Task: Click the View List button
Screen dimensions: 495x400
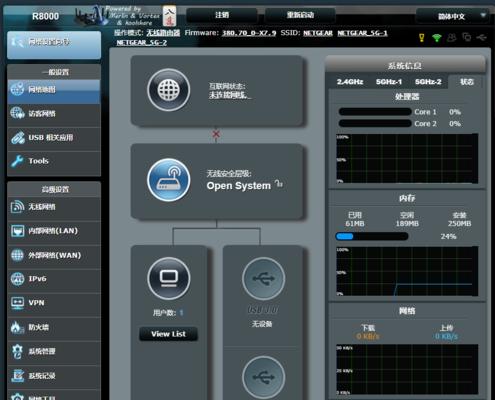Action: pyautogui.click(x=168, y=334)
